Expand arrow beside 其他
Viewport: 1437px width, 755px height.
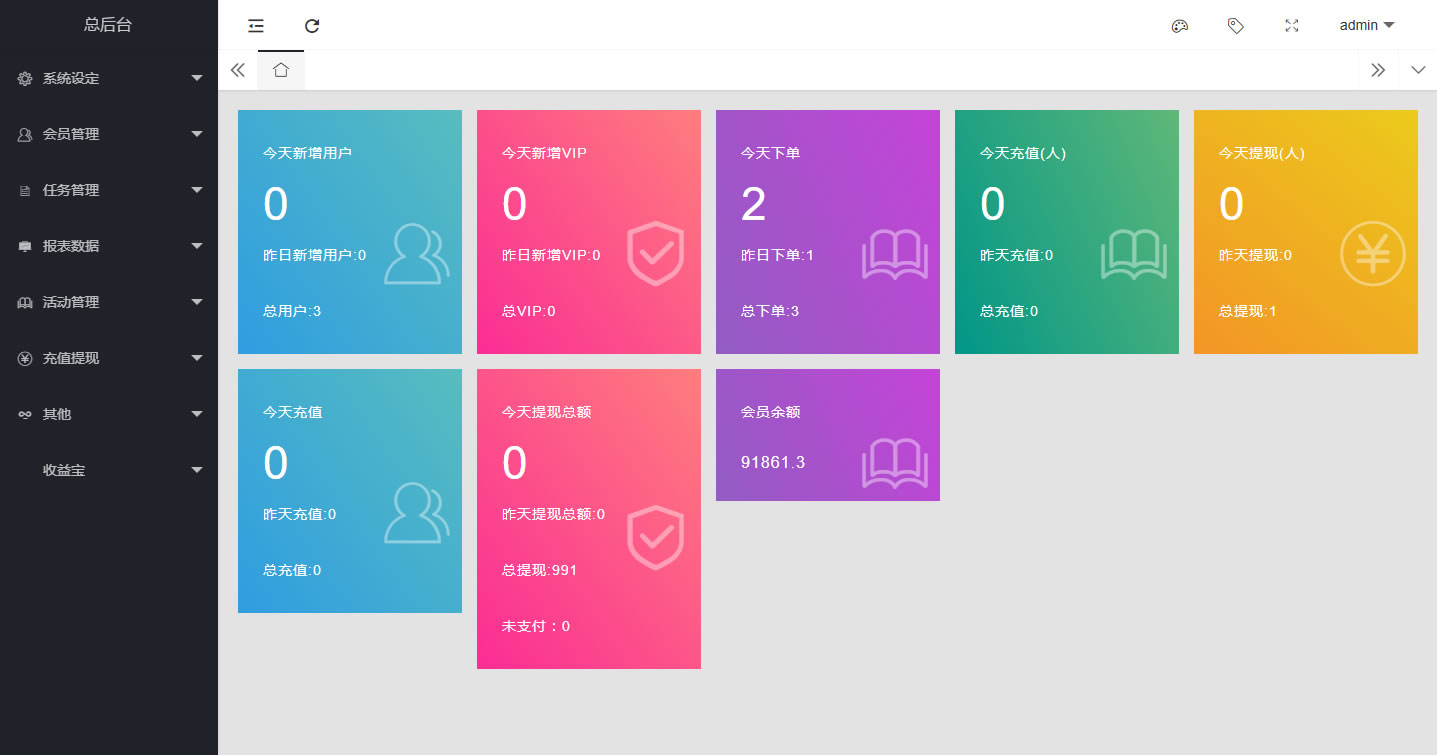pos(197,414)
